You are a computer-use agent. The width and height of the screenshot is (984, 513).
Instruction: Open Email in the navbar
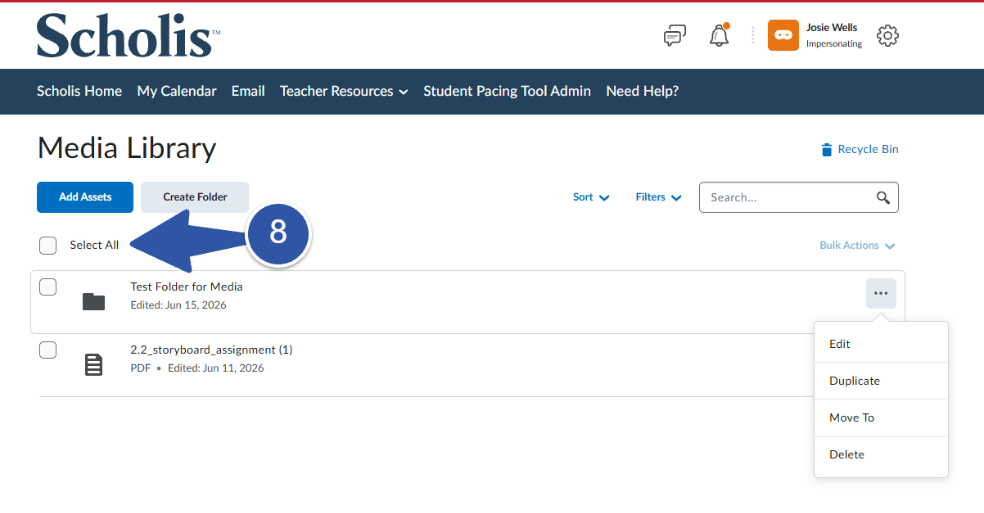[248, 91]
